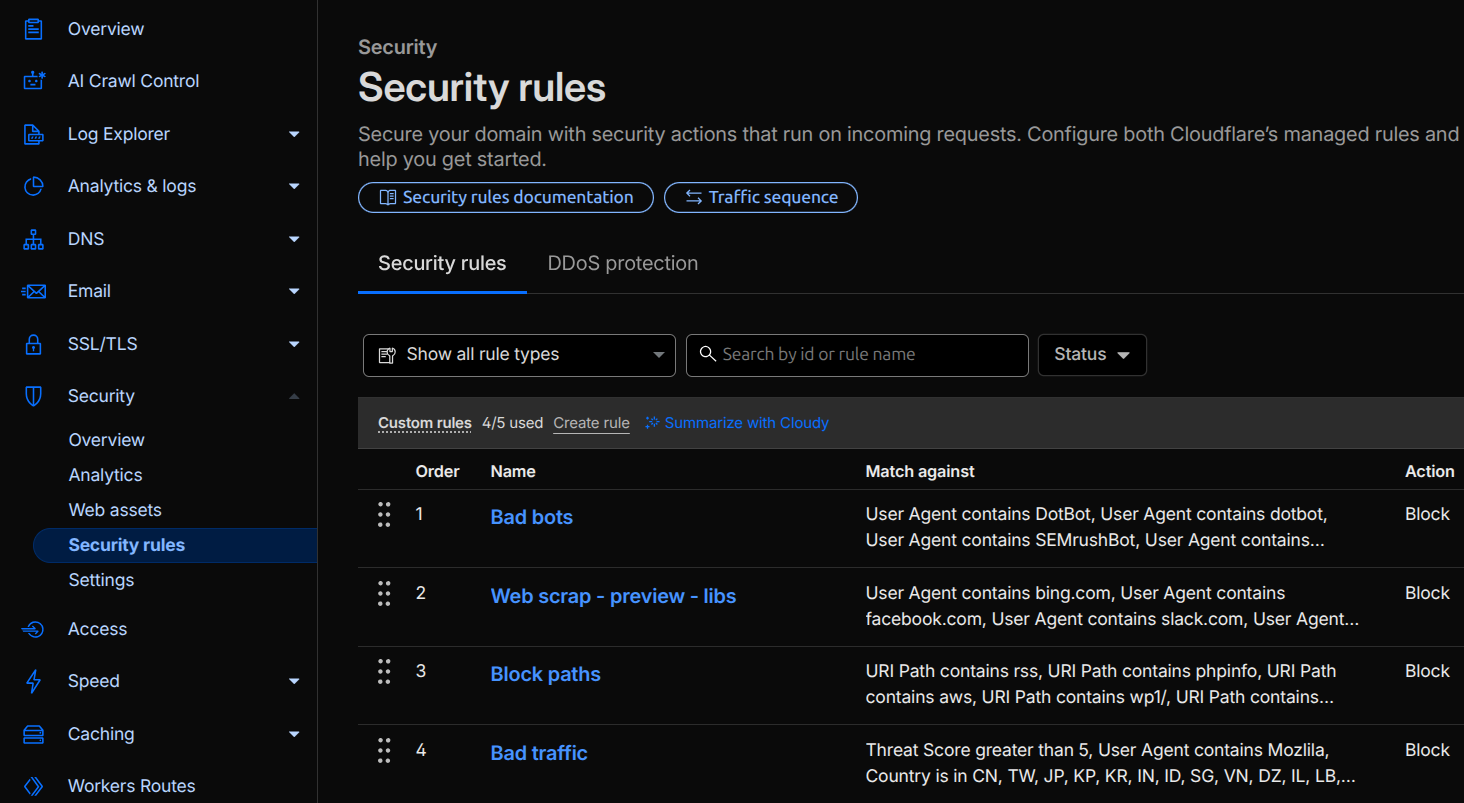The height and width of the screenshot is (803, 1464).
Task: Click the Block action of Block paths row
Action: click(1427, 671)
